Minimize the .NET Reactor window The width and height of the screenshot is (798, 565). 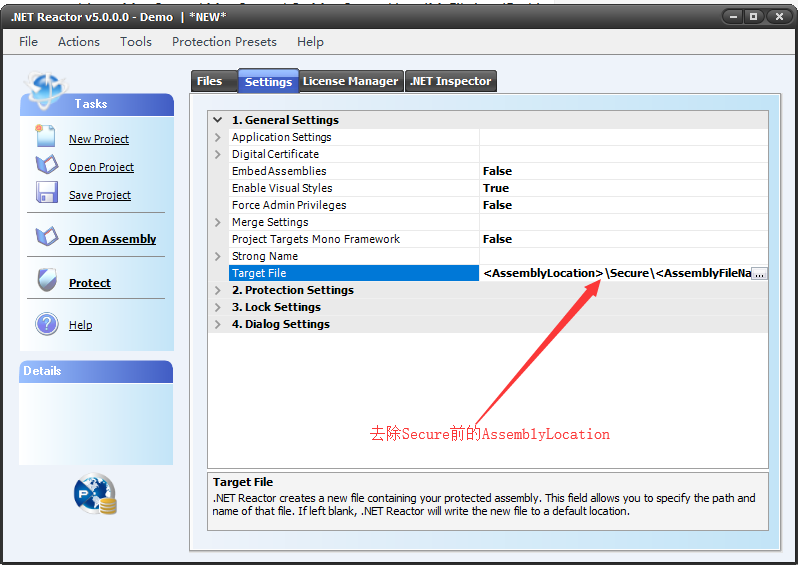[733, 17]
